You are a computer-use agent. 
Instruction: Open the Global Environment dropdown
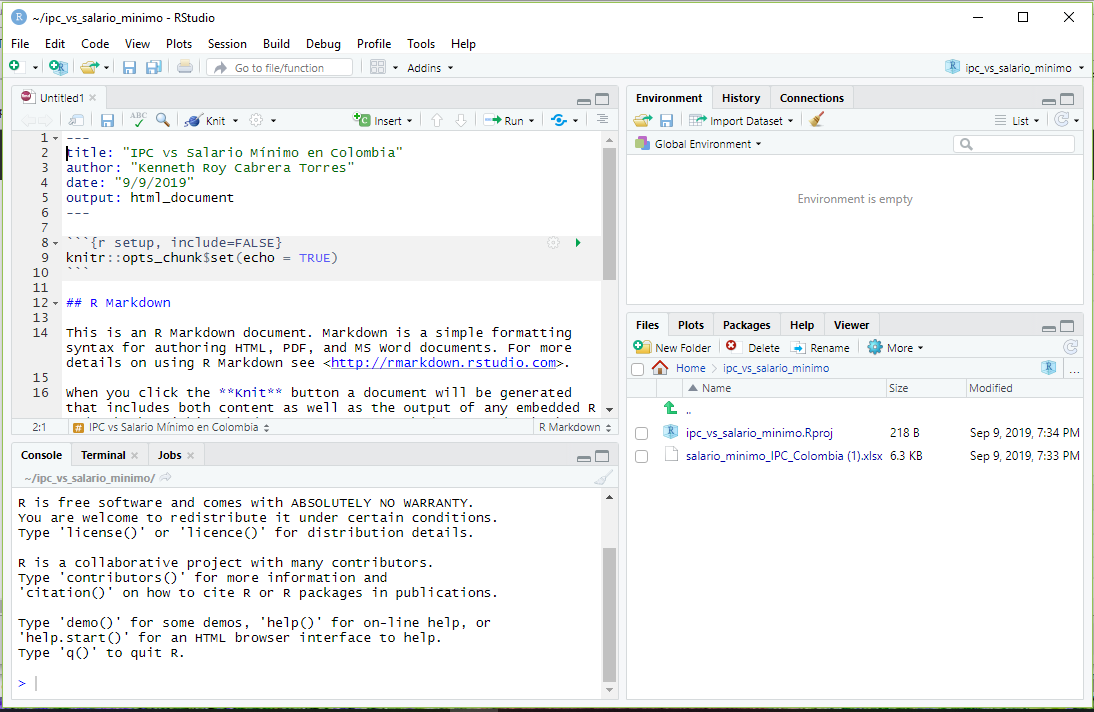(699, 144)
